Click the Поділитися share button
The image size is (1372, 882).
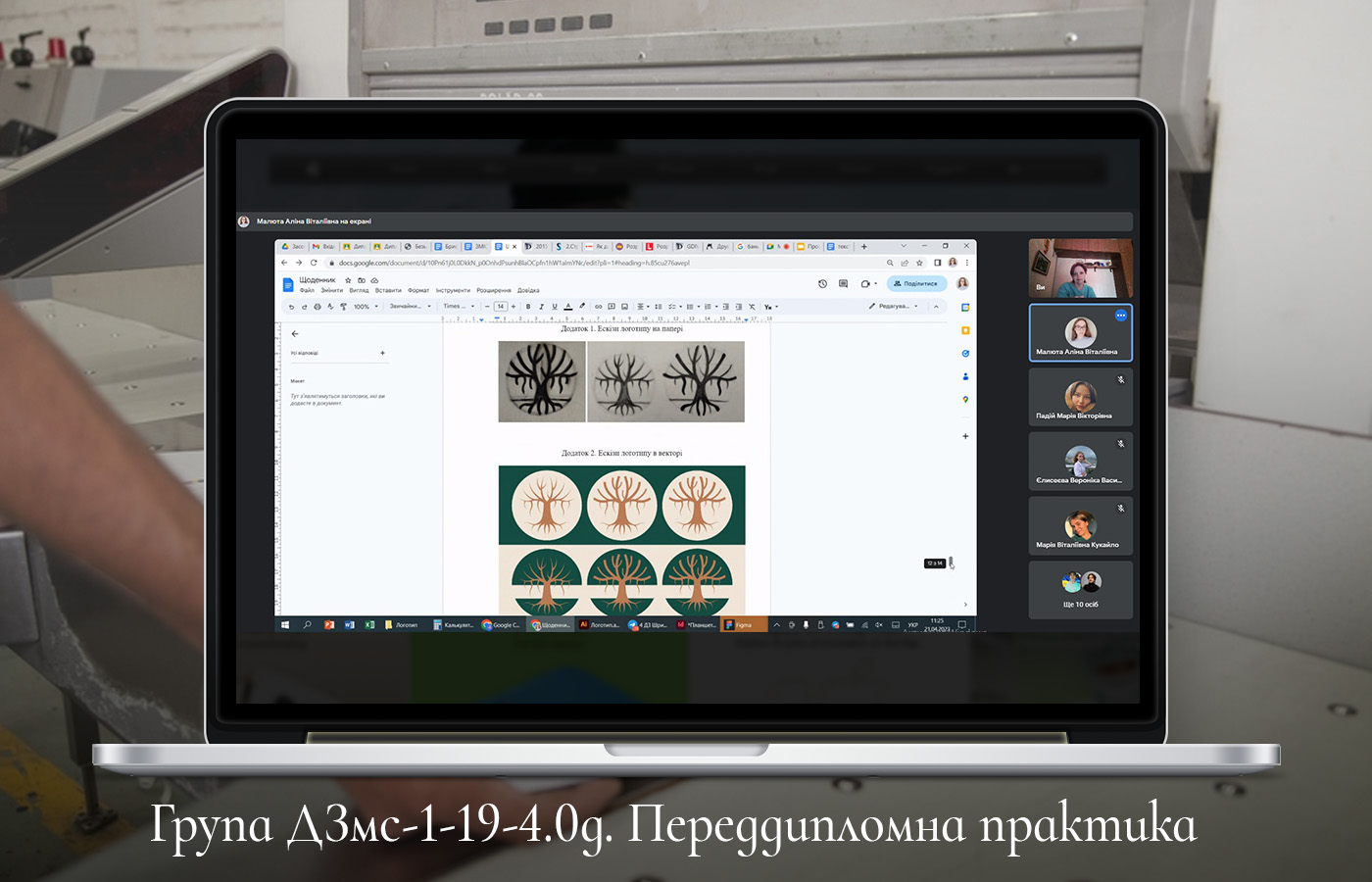[916, 283]
